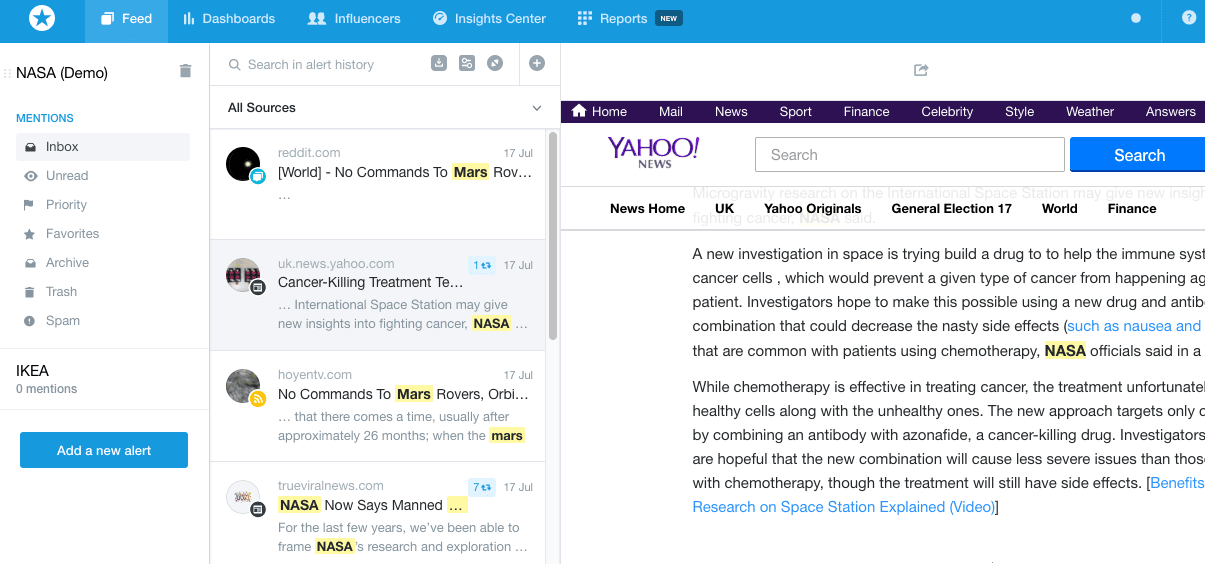The image size is (1205, 564).
Task: Open the hoyentv.com mention
Action: coord(378,406)
